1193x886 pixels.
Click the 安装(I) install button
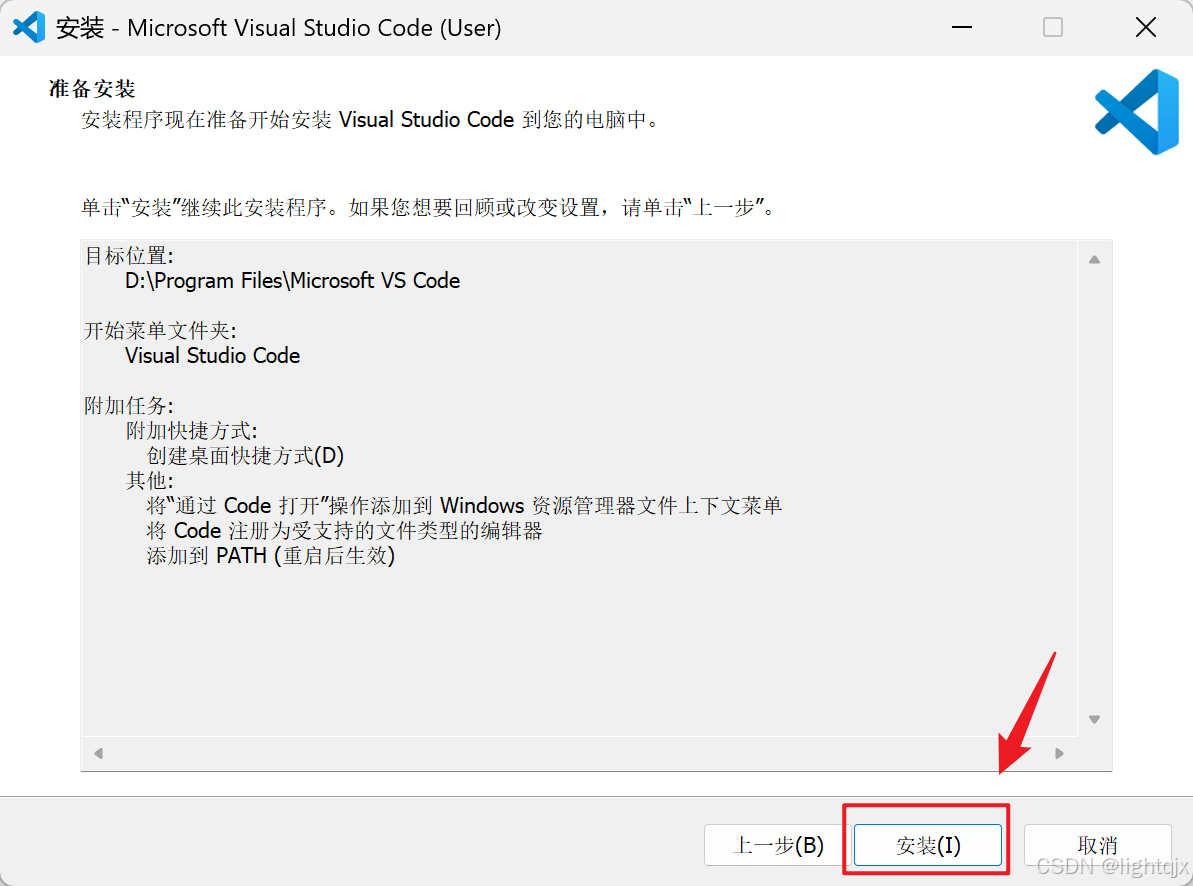pyautogui.click(x=927, y=845)
